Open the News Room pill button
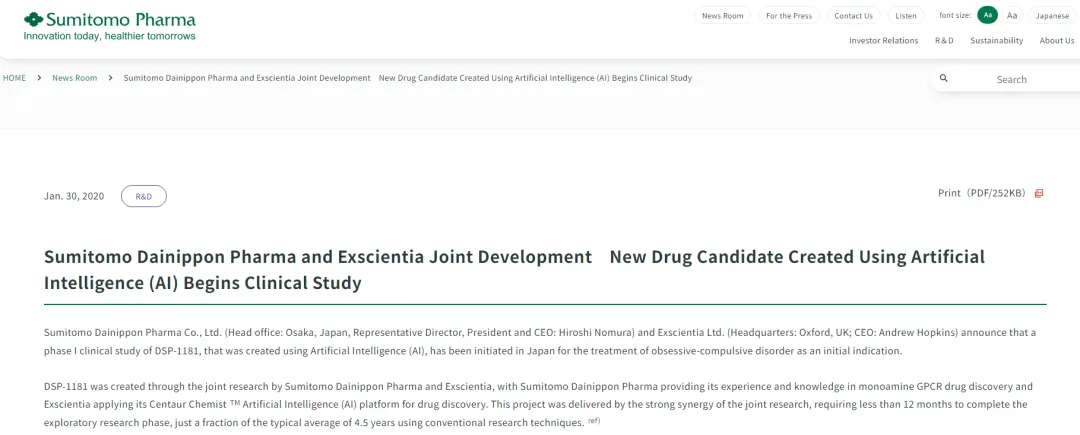The width and height of the screenshot is (1080, 435). pyautogui.click(x=722, y=15)
